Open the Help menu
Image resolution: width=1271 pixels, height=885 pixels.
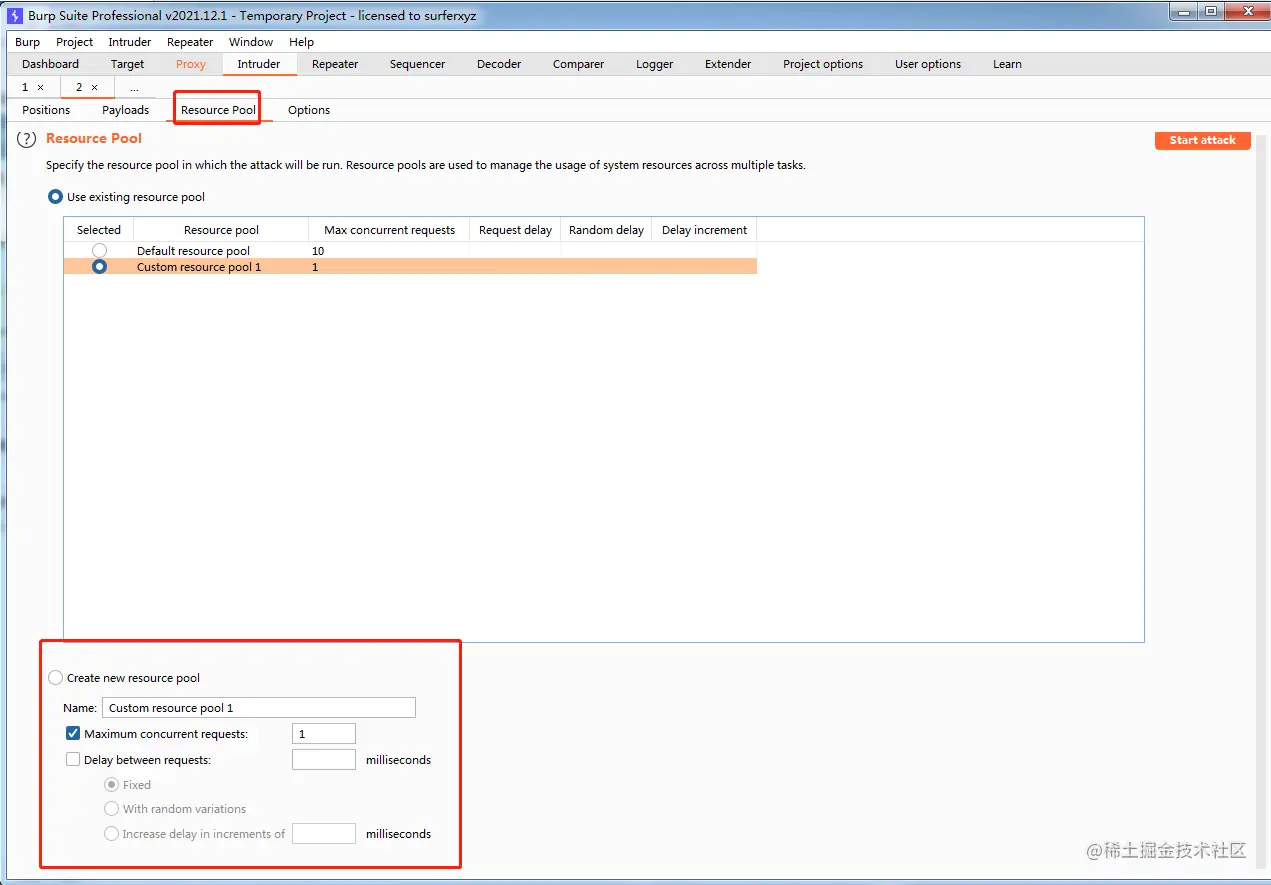point(301,42)
